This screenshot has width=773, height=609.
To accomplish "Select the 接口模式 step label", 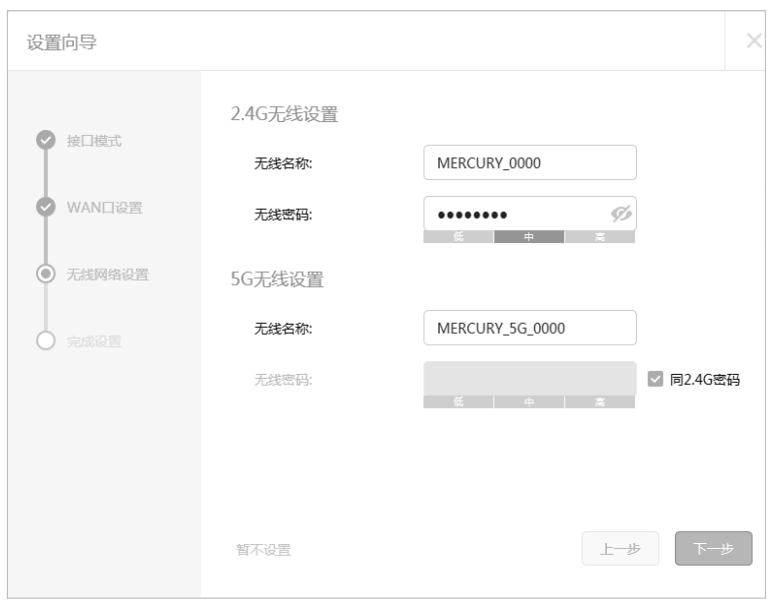I will 94,141.
